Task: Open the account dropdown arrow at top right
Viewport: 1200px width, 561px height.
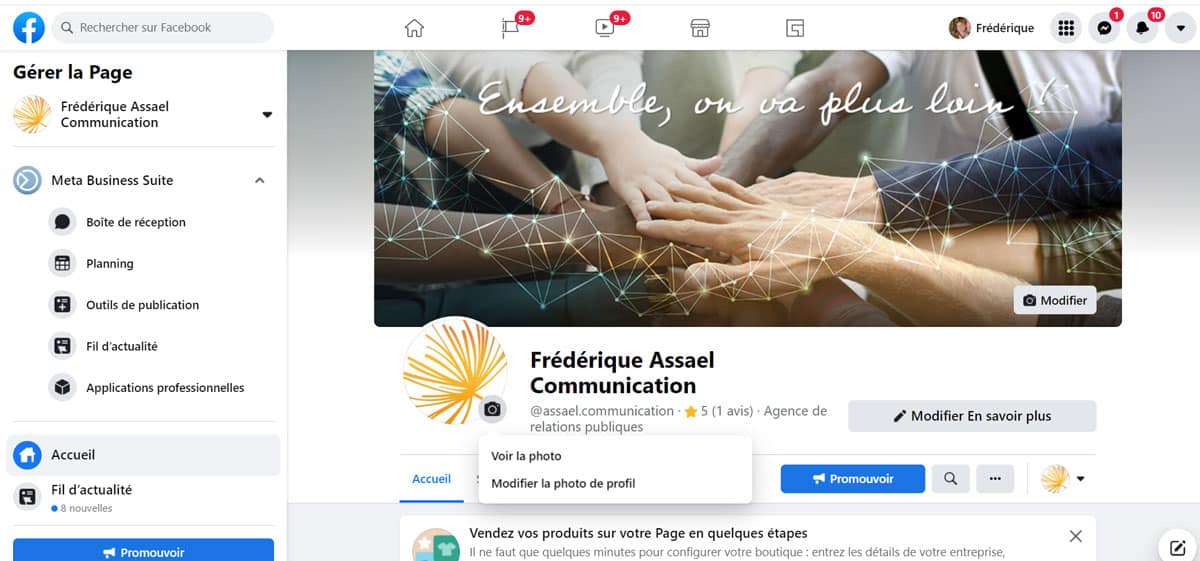Action: pyautogui.click(x=1180, y=28)
